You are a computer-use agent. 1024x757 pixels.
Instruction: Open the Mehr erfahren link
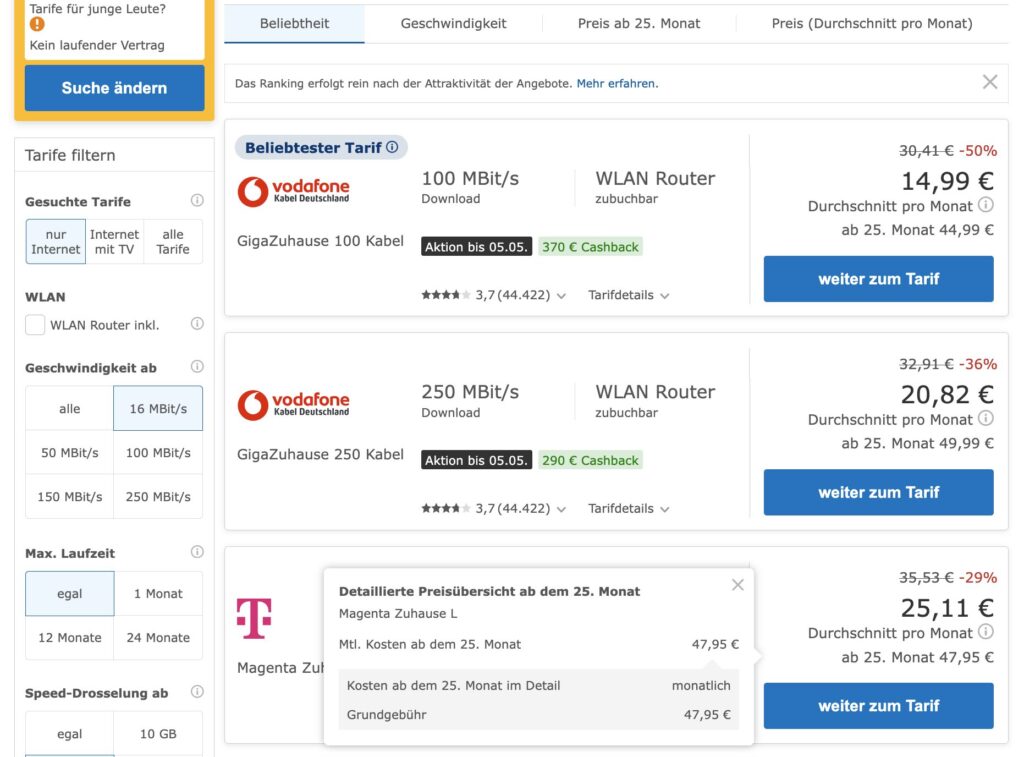(616, 84)
